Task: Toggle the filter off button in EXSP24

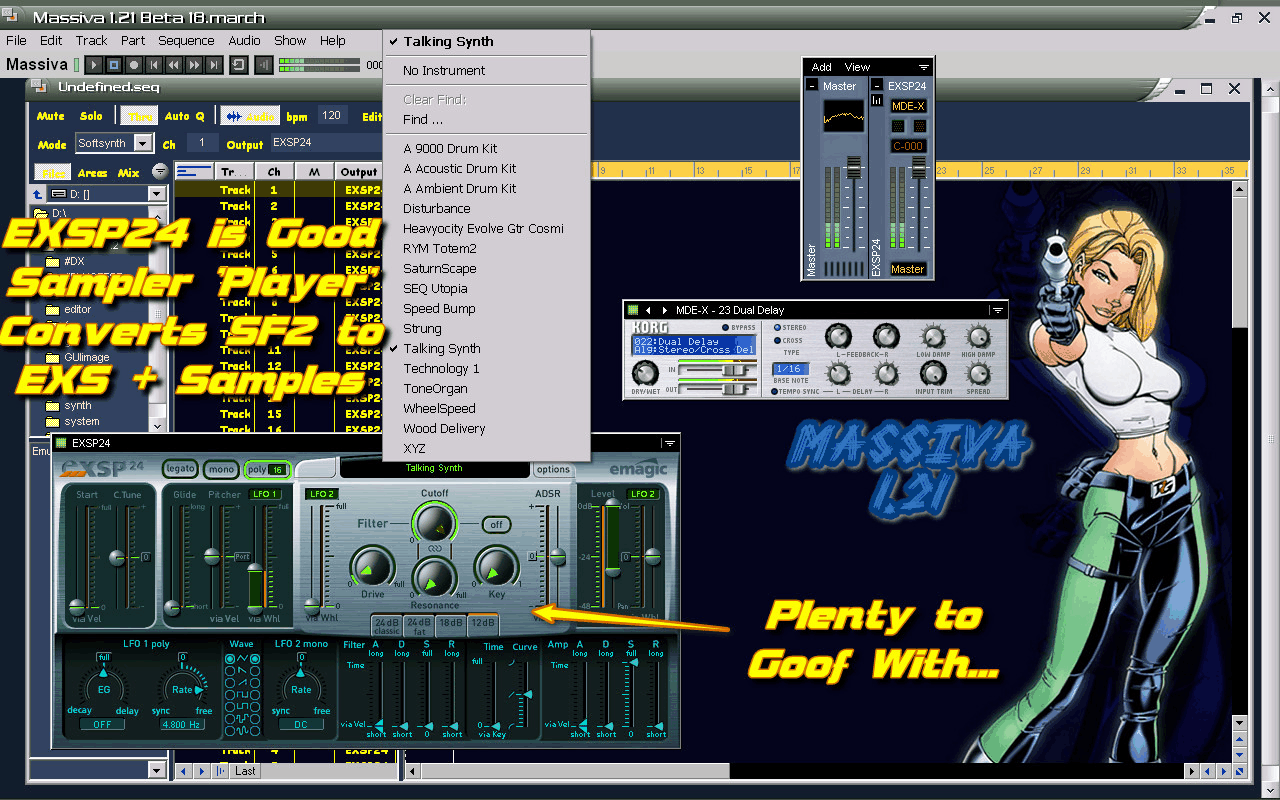Action: click(496, 524)
